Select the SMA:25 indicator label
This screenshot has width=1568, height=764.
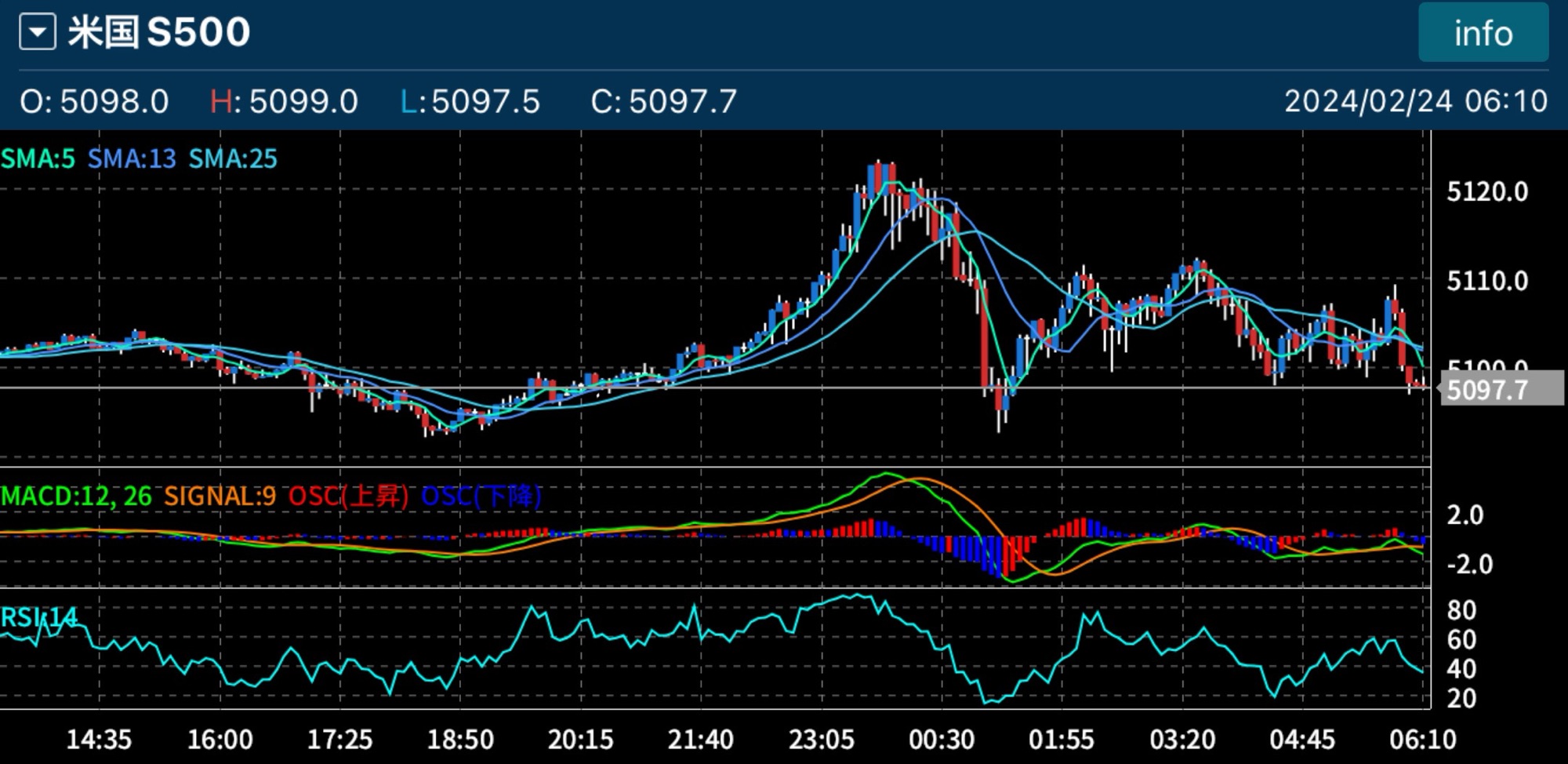[x=233, y=159]
